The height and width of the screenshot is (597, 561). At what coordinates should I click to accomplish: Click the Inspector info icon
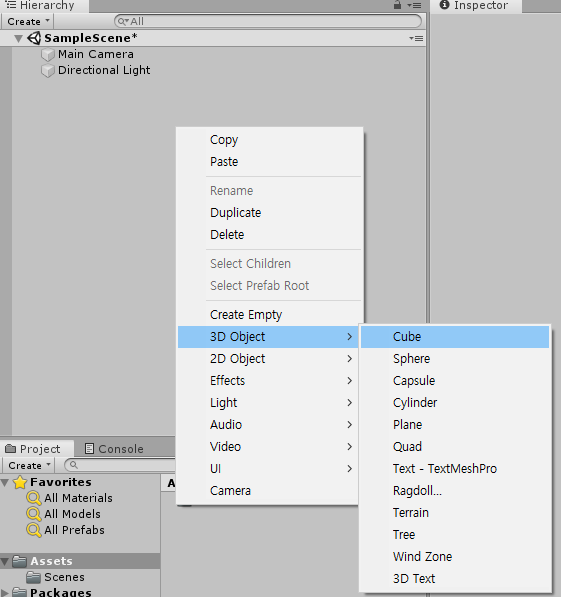(x=444, y=5)
